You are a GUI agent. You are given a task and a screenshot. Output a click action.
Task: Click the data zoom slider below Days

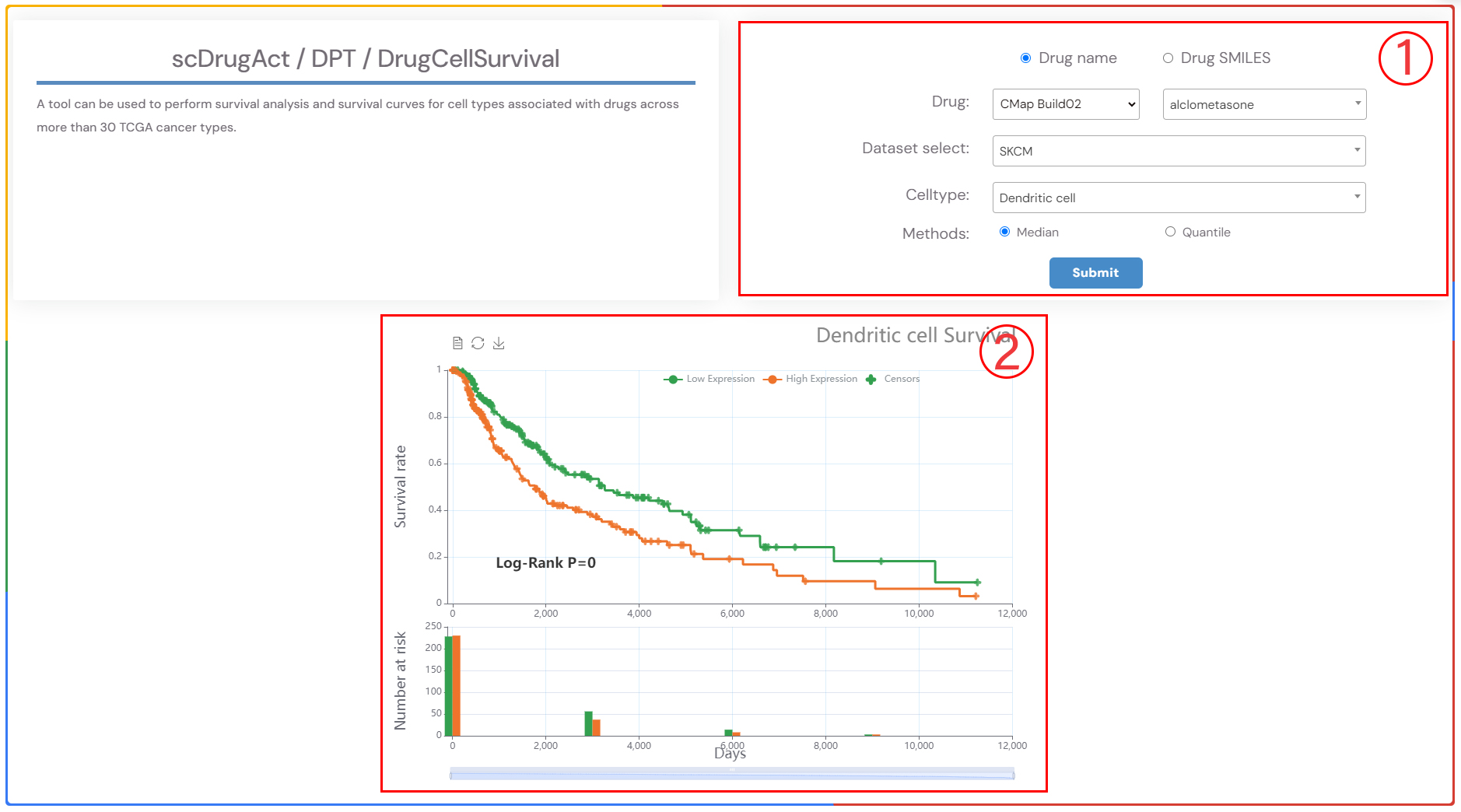[731, 775]
